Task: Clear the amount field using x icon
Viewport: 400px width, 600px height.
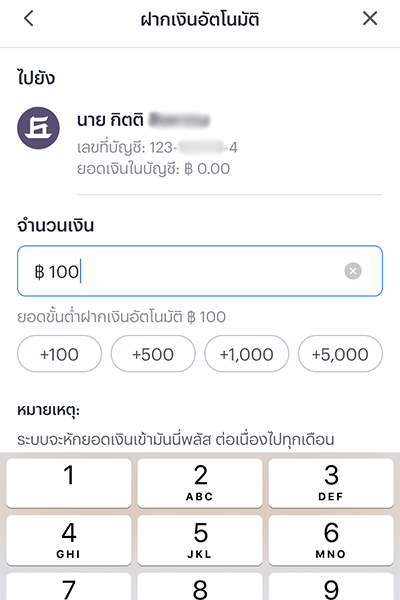Action: pyautogui.click(x=353, y=271)
